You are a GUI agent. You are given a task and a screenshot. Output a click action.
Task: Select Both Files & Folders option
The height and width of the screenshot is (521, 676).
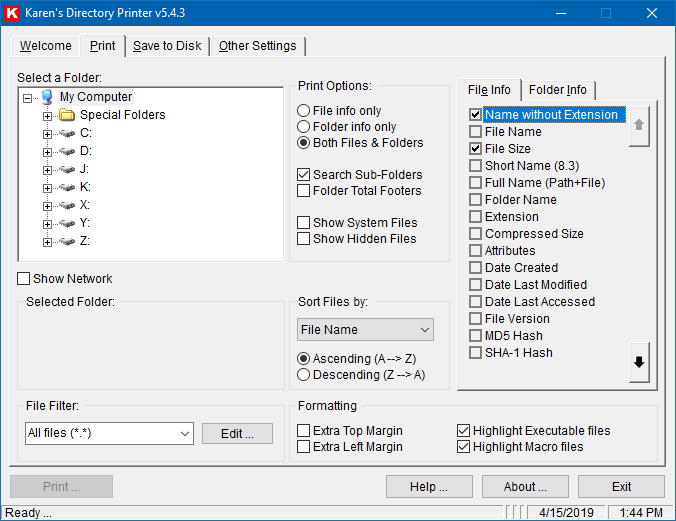click(304, 143)
